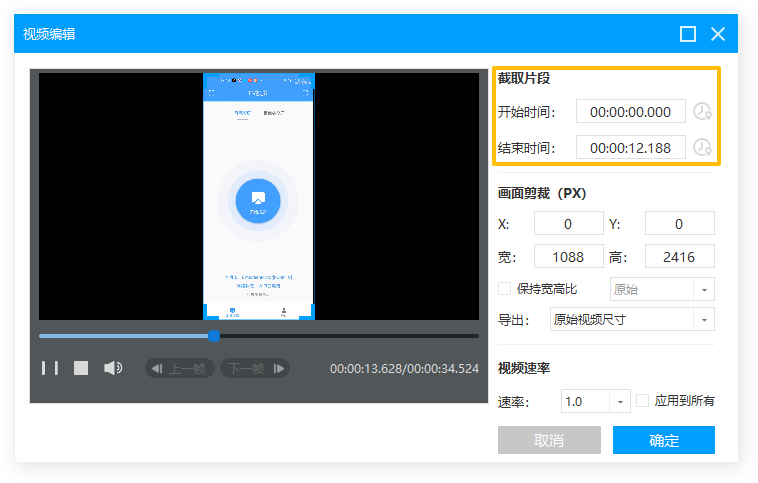
Task: Check the 应用到所有 option
Action: (x=643, y=401)
